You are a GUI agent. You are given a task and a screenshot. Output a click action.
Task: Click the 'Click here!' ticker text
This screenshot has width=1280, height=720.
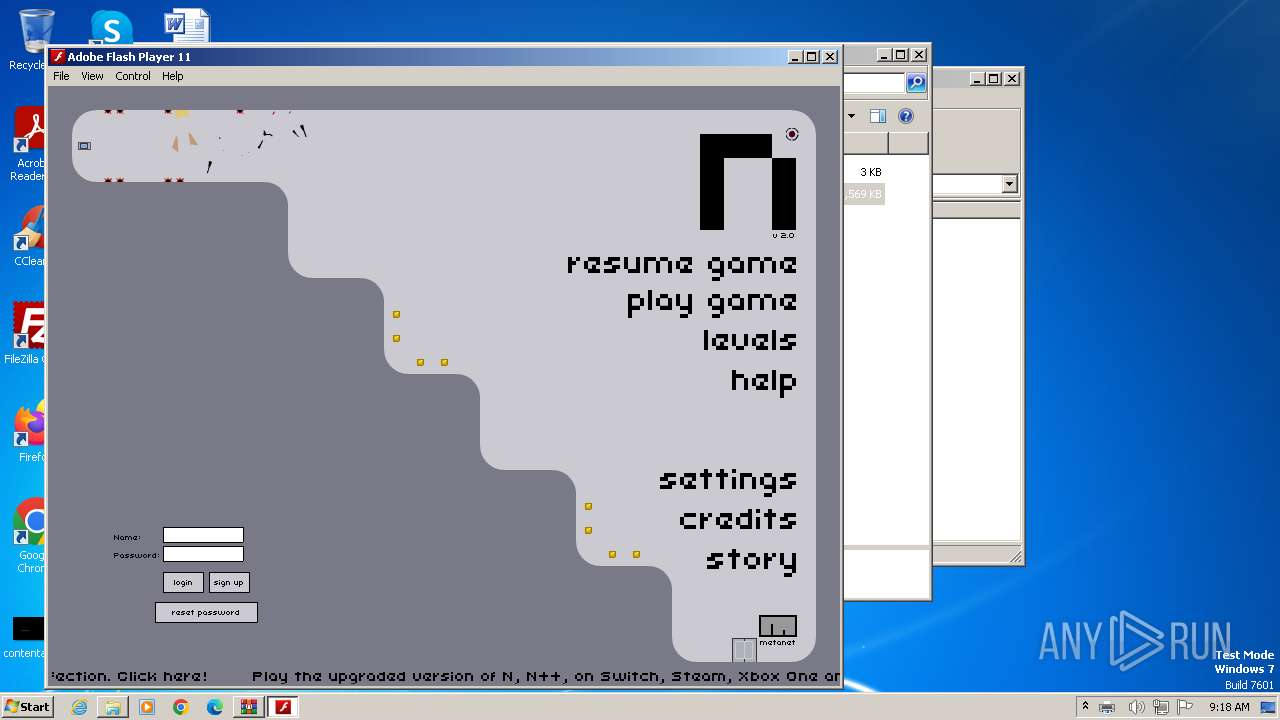[x=162, y=677]
